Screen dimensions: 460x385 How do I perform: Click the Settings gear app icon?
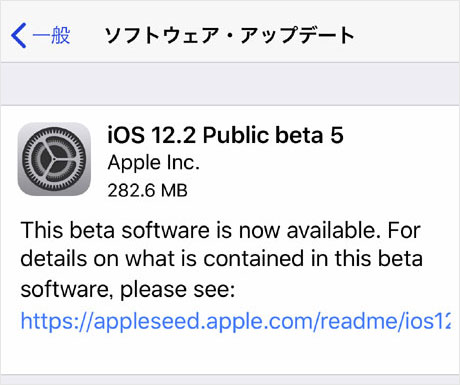coord(54,159)
